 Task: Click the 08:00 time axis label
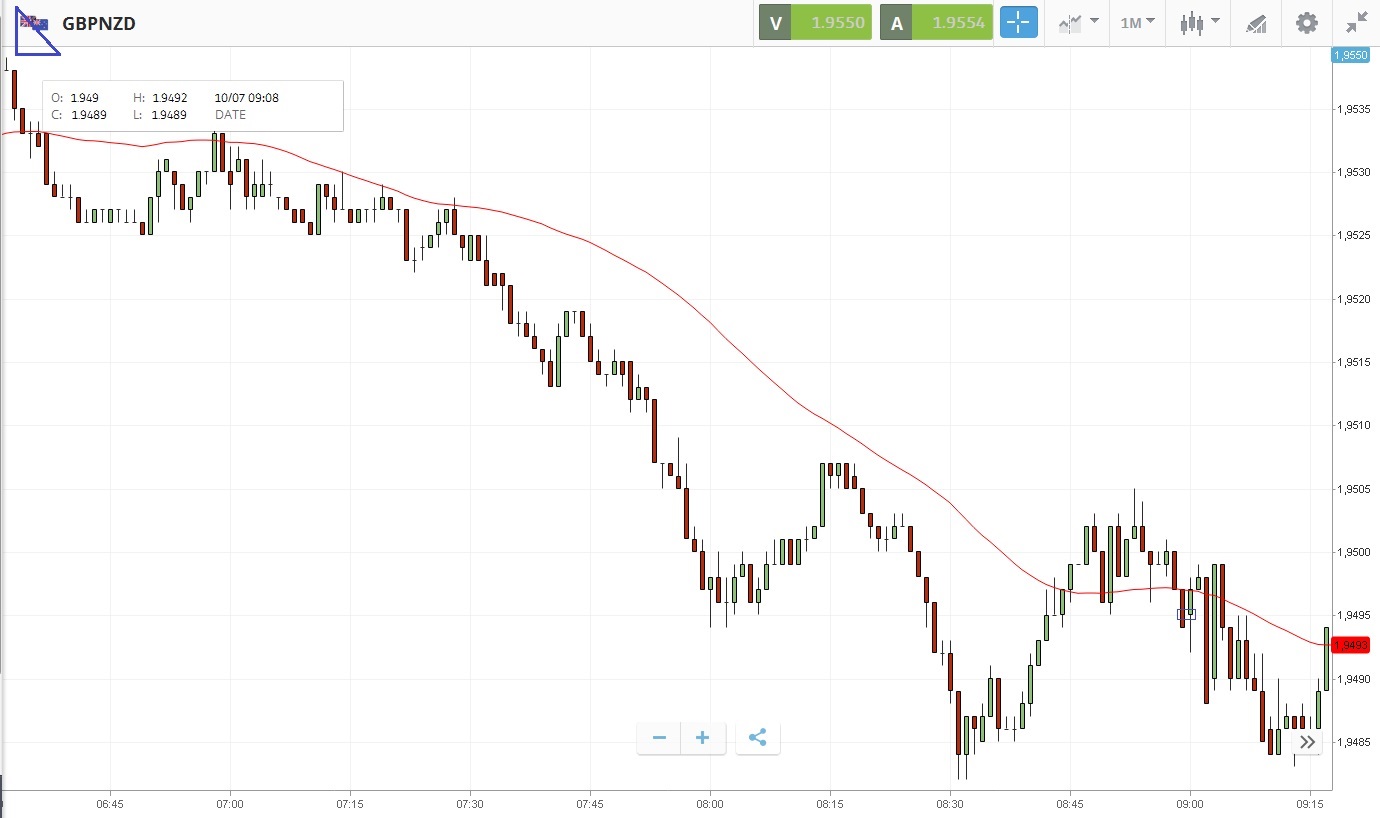point(710,804)
